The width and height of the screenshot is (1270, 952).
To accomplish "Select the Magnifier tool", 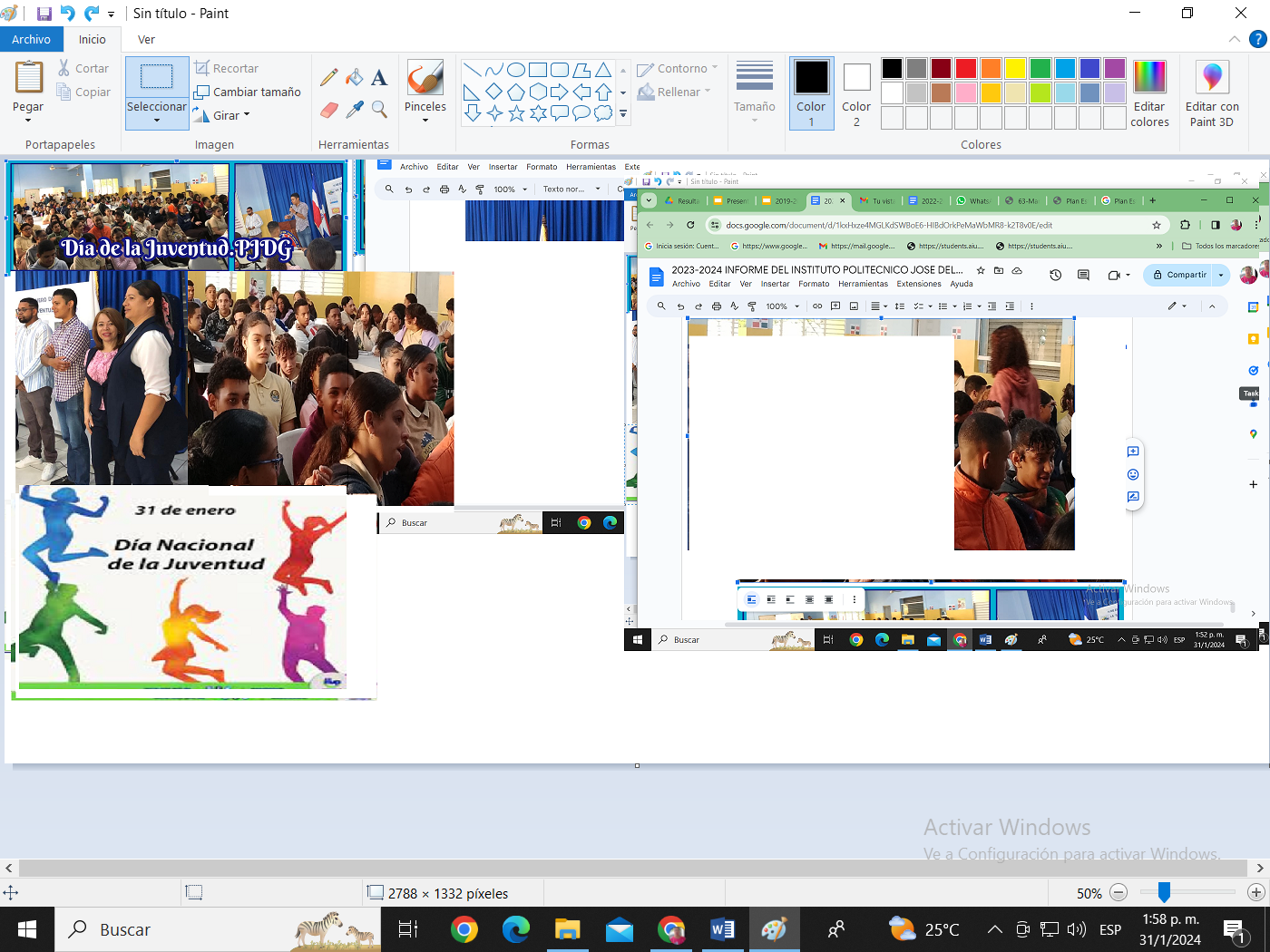I will (x=379, y=110).
